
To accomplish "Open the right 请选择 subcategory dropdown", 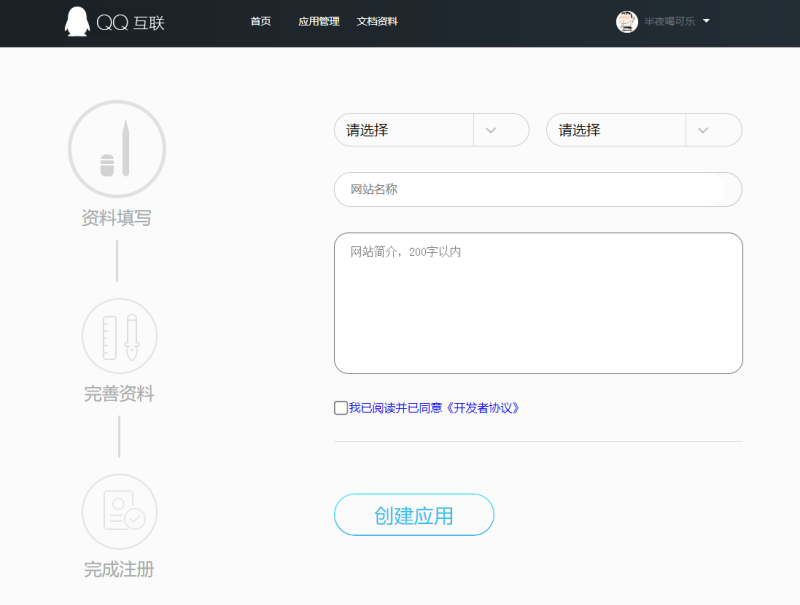I will click(616, 130).
